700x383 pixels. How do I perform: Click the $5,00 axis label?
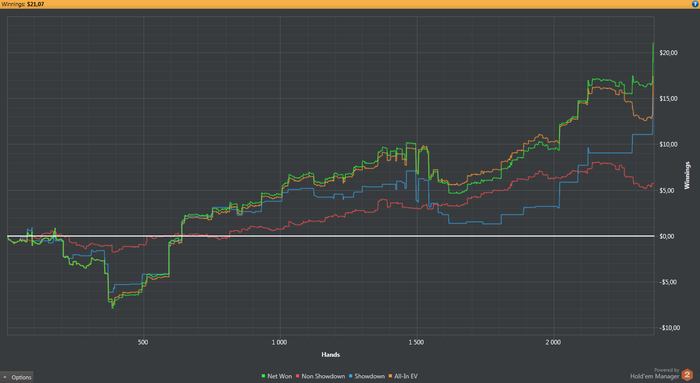(x=668, y=191)
